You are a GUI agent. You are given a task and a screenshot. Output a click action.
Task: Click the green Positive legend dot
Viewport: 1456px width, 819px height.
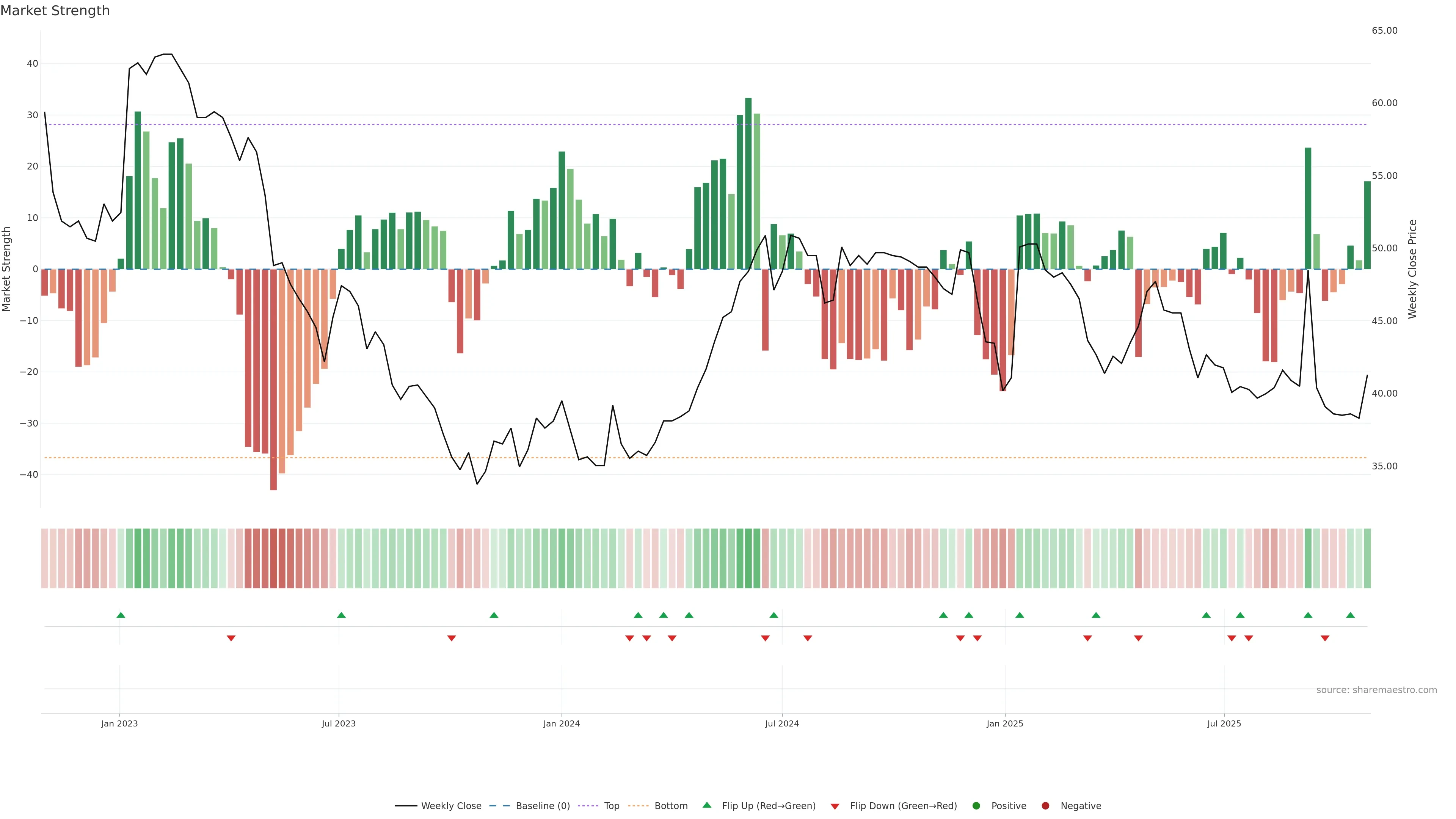[976, 805]
